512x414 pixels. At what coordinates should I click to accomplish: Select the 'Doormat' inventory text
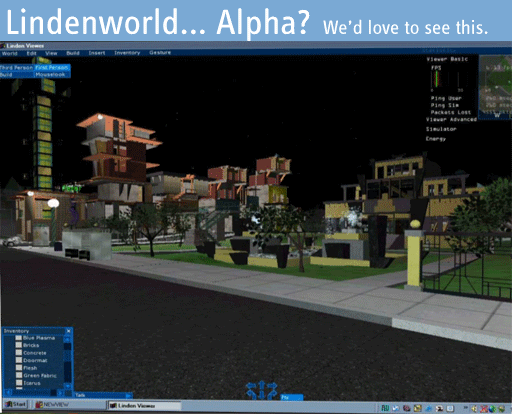(x=35, y=360)
